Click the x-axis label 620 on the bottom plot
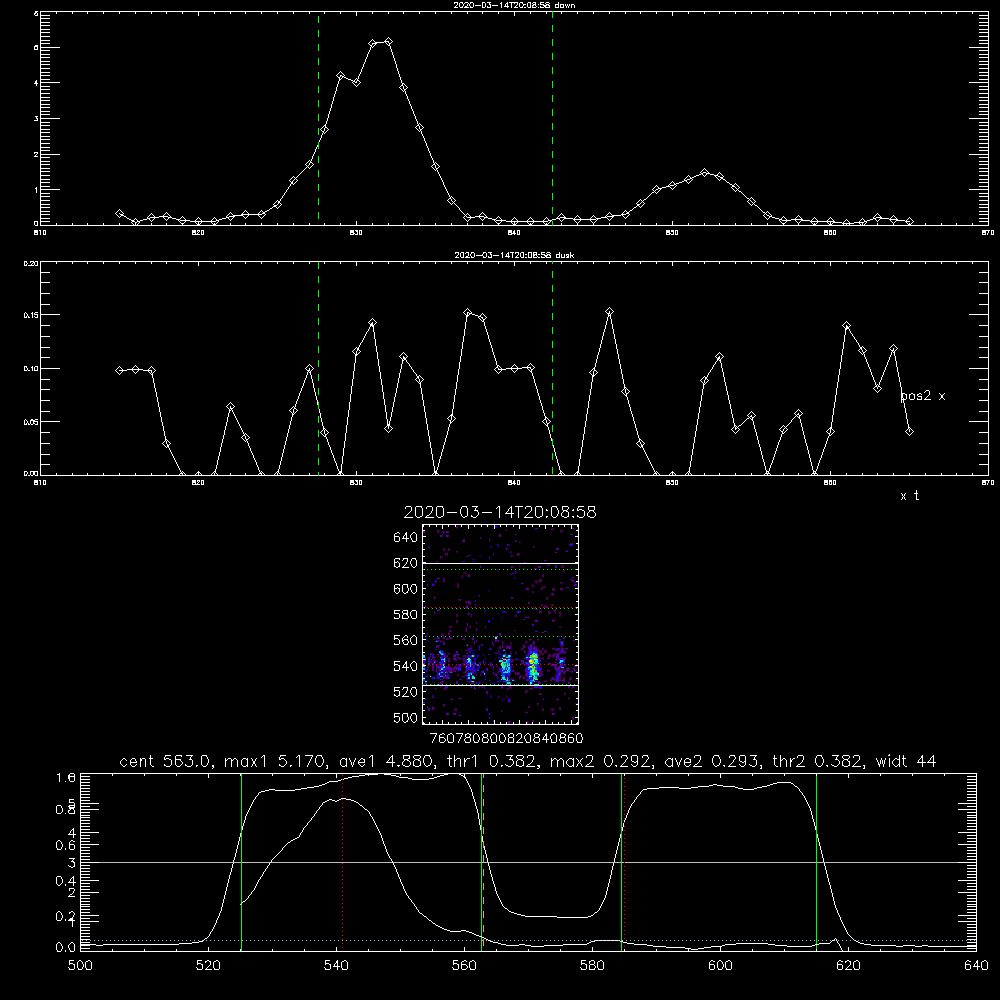The height and width of the screenshot is (1000, 1000). [x=848, y=966]
